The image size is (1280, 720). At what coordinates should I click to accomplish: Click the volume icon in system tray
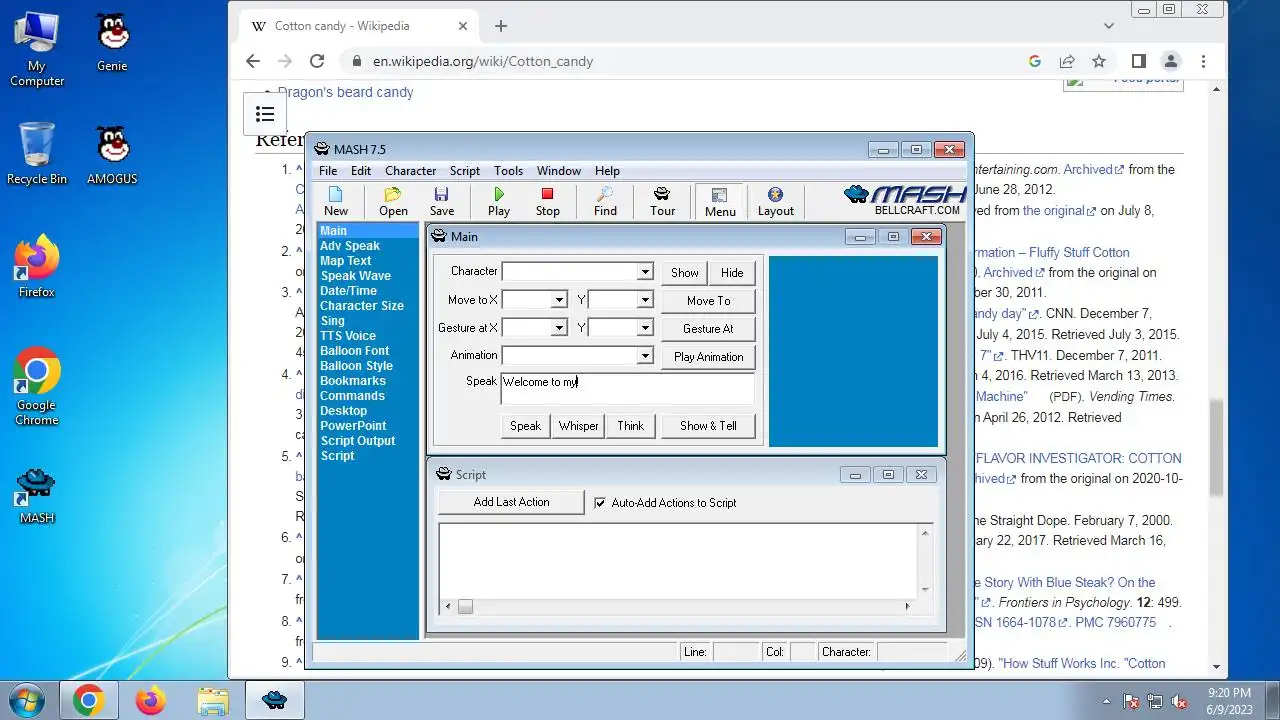pos(1180,701)
